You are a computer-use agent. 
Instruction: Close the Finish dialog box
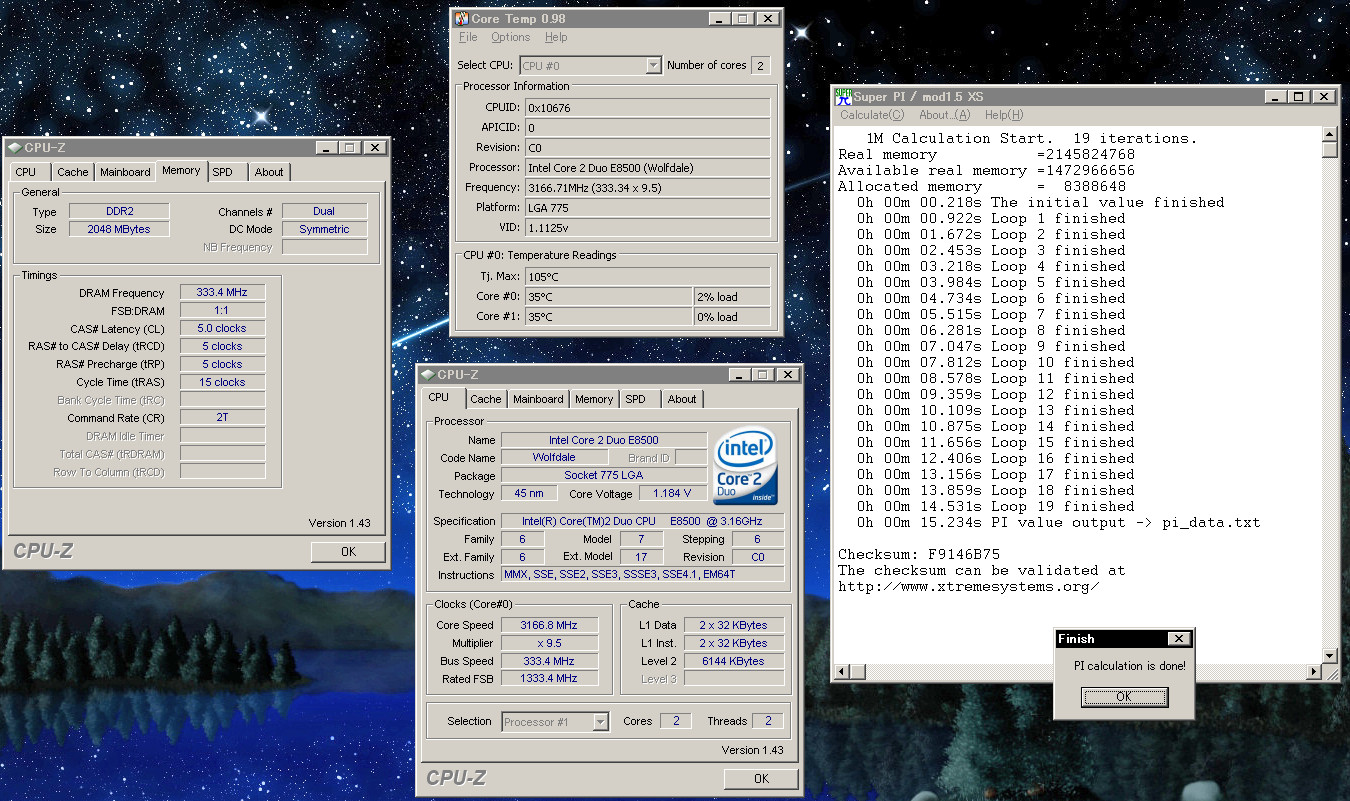[1179, 639]
